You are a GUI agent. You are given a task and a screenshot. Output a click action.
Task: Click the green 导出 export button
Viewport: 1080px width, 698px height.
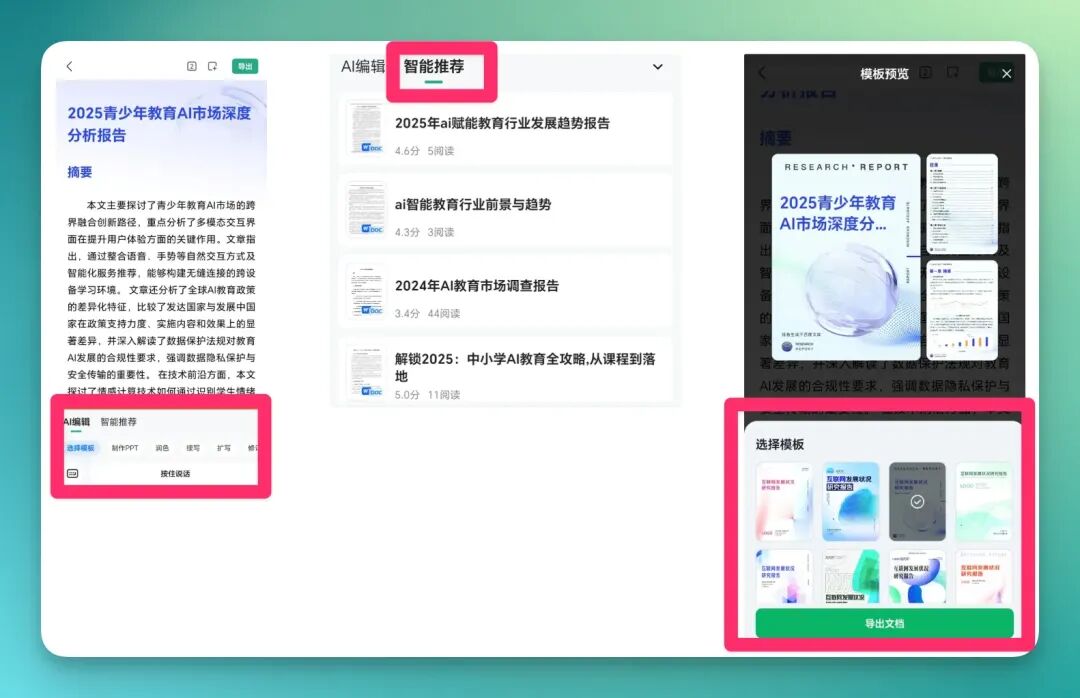click(245, 66)
